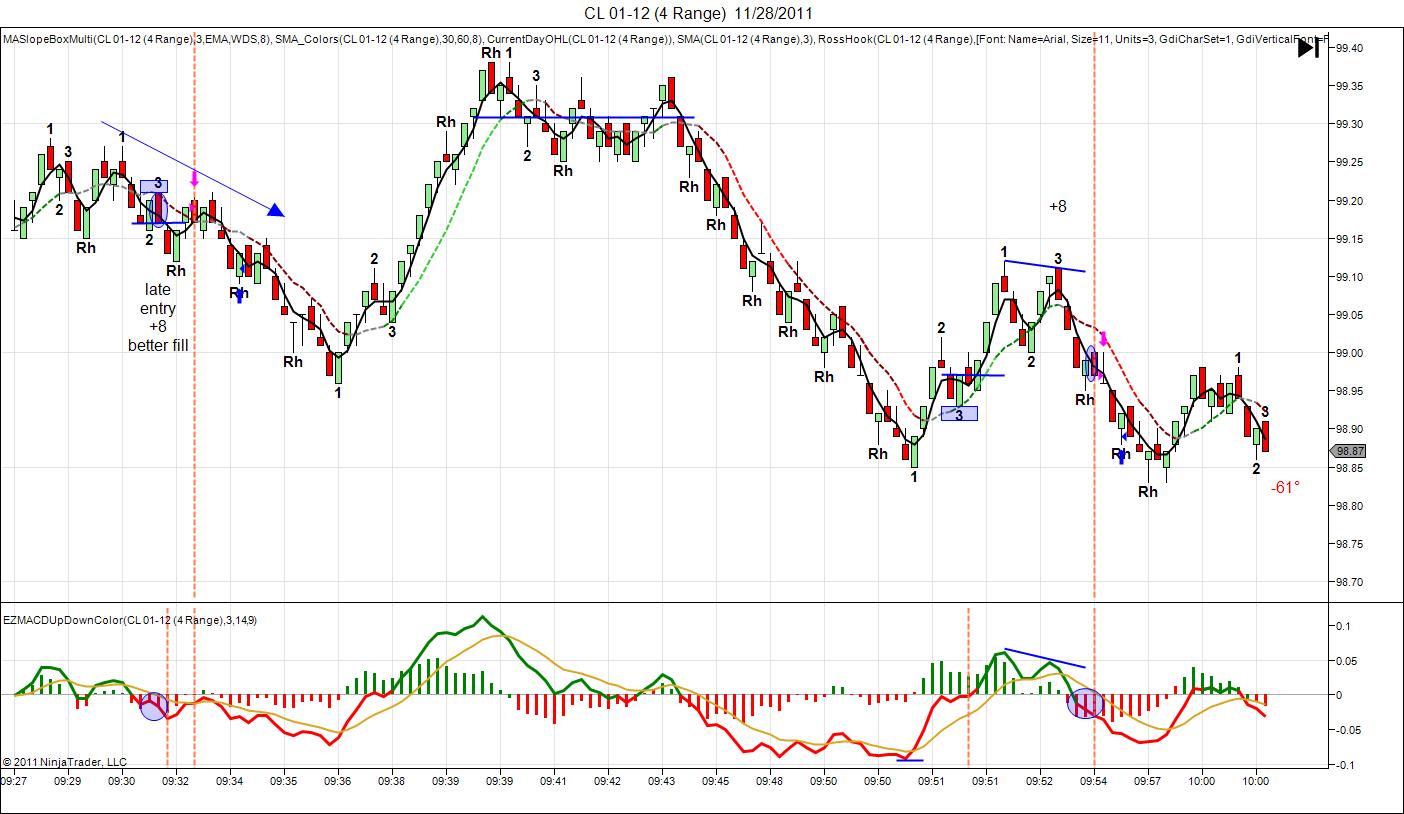Image resolution: width=1404 pixels, height=814 pixels.
Task: Click the 09:38 time axis label
Action: (x=392, y=781)
